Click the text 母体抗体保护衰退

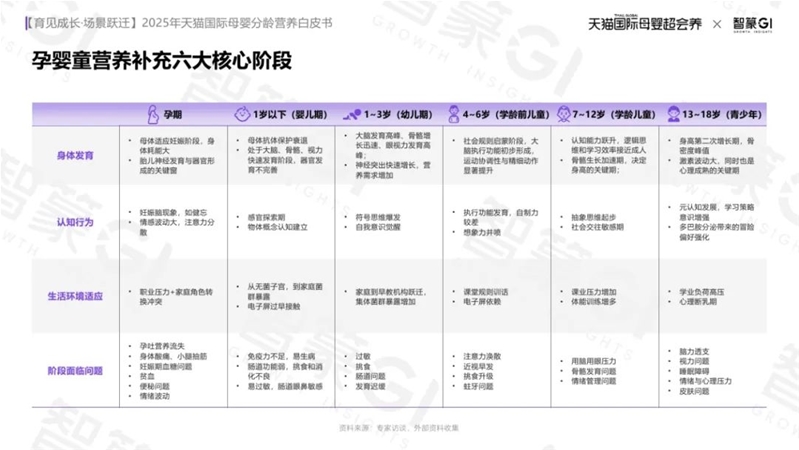278,140
